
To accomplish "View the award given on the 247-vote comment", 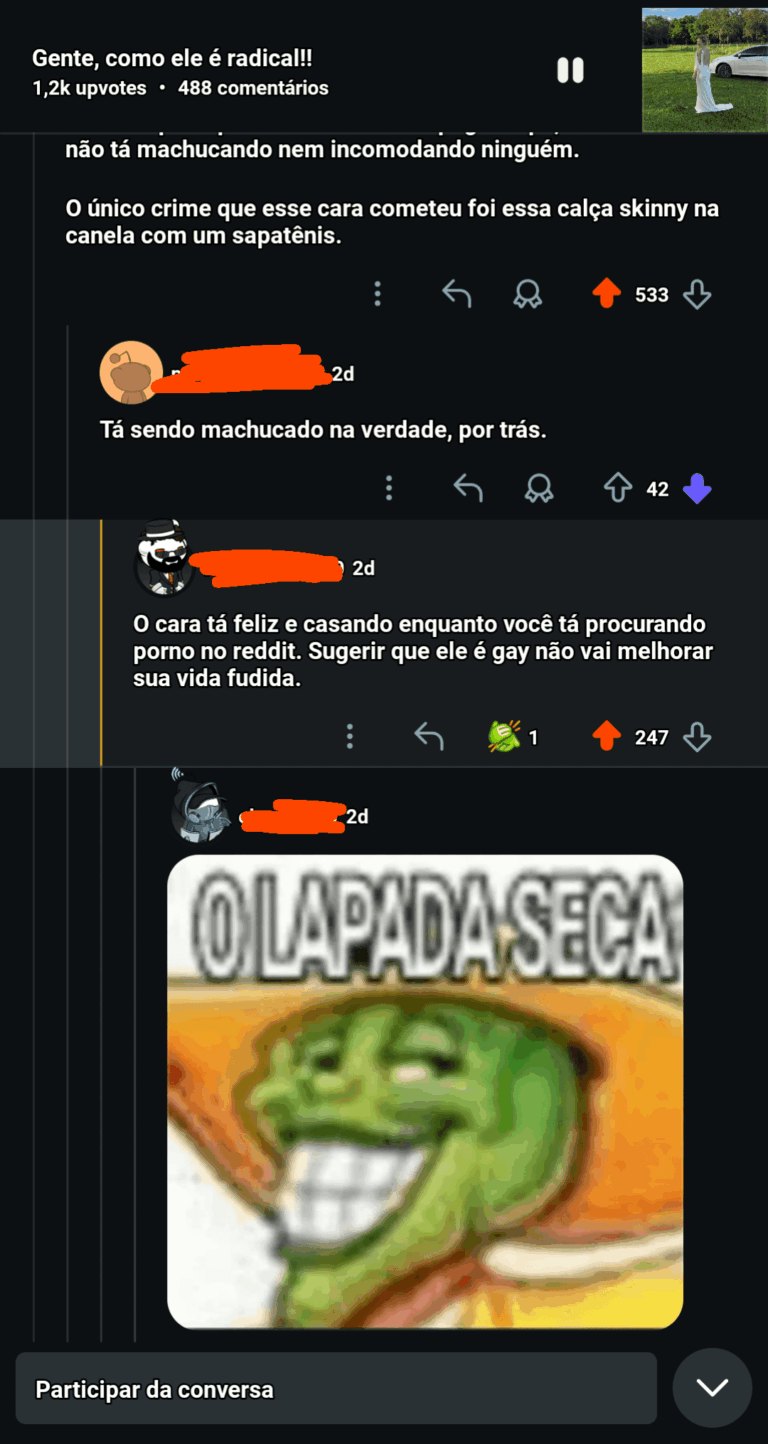I will (513, 737).
